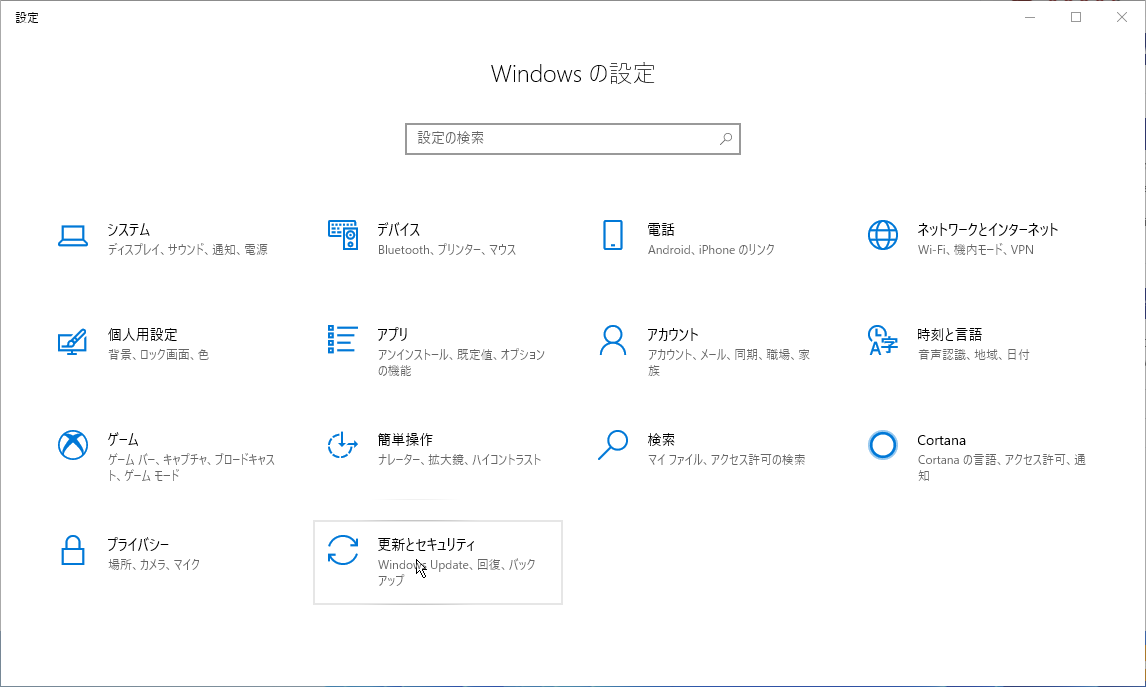Click 'Cortana の言語、アクセス許可、通知' description
1146x687 pixels.
point(1001,468)
